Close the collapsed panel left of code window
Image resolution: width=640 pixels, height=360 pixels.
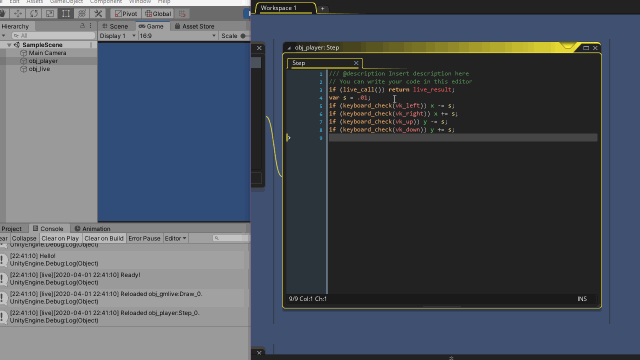259,48
